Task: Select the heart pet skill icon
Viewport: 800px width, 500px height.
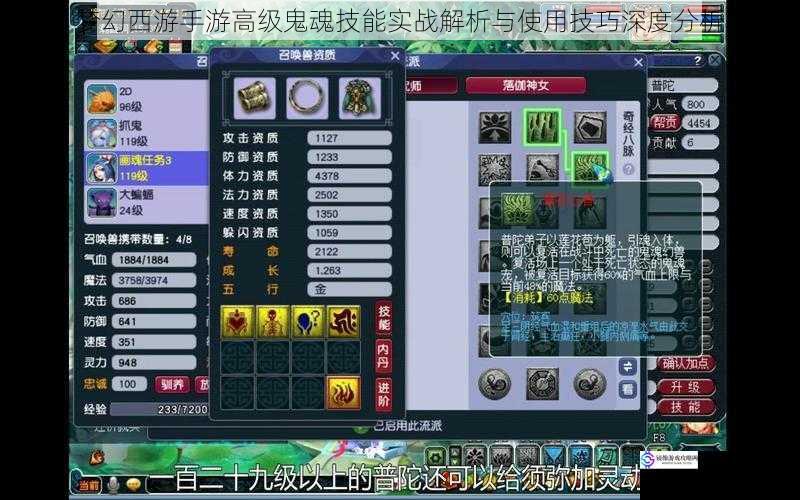Action: 237,322
